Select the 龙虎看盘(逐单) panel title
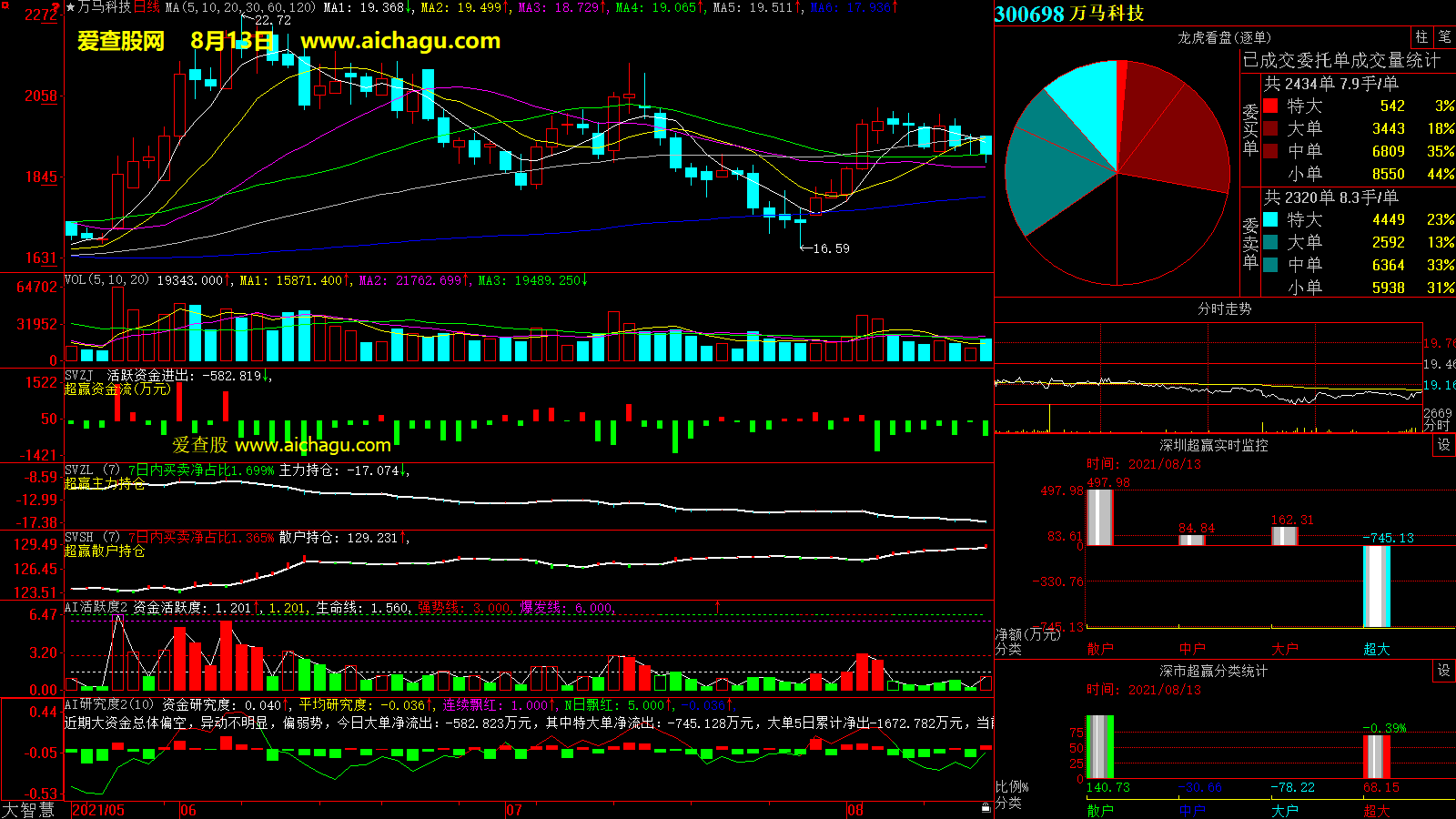Viewport: 1456px width, 819px height. pos(1224,37)
